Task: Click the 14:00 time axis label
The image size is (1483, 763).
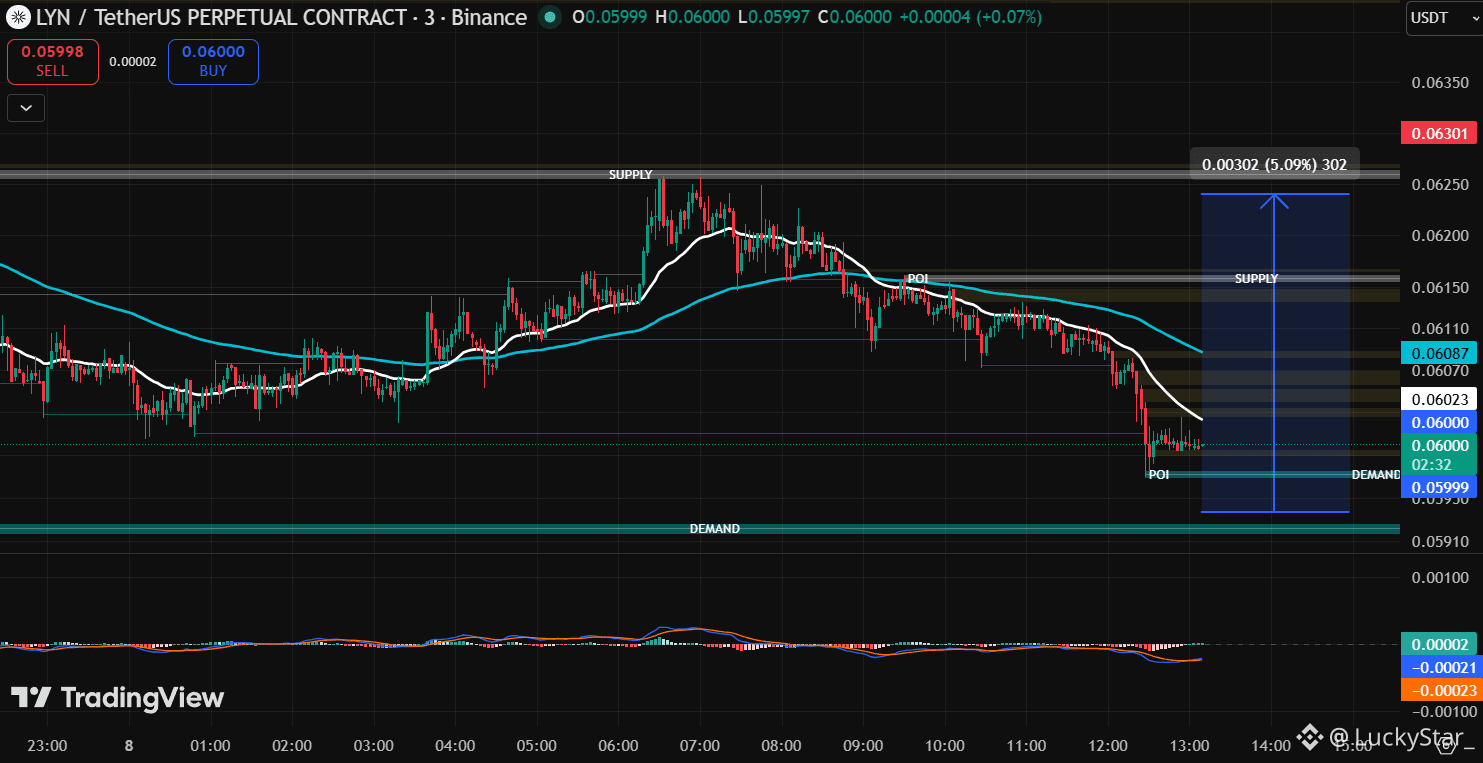Action: 1271,745
